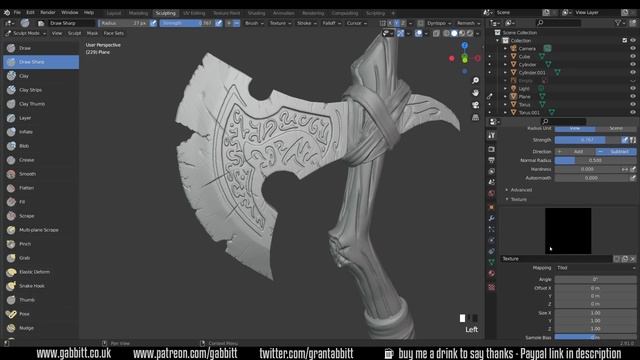Select the Scrape brush
Image resolution: width=640 pixels, height=360 pixels.
41,216
